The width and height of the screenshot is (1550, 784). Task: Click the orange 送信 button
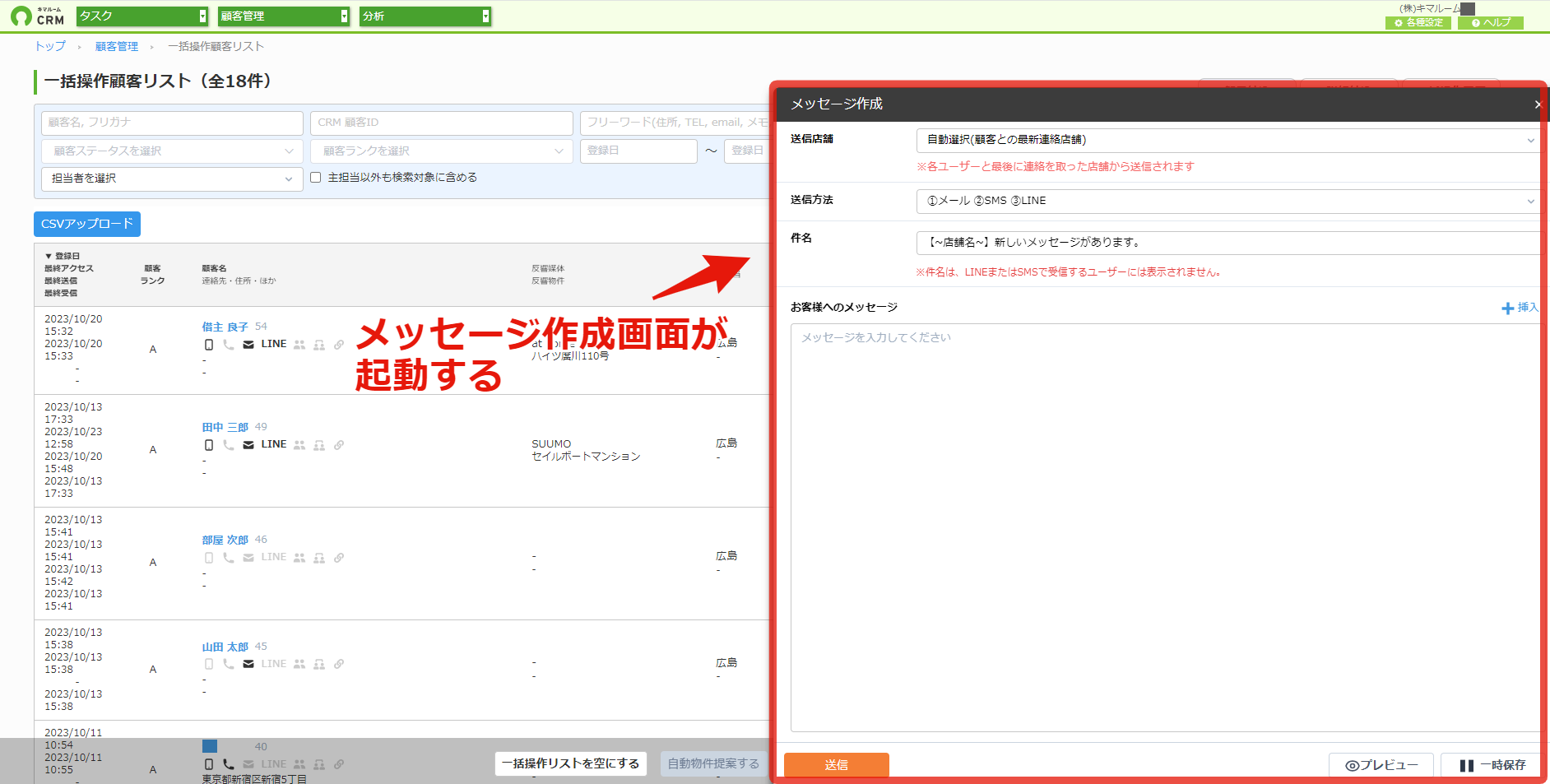coord(837,765)
